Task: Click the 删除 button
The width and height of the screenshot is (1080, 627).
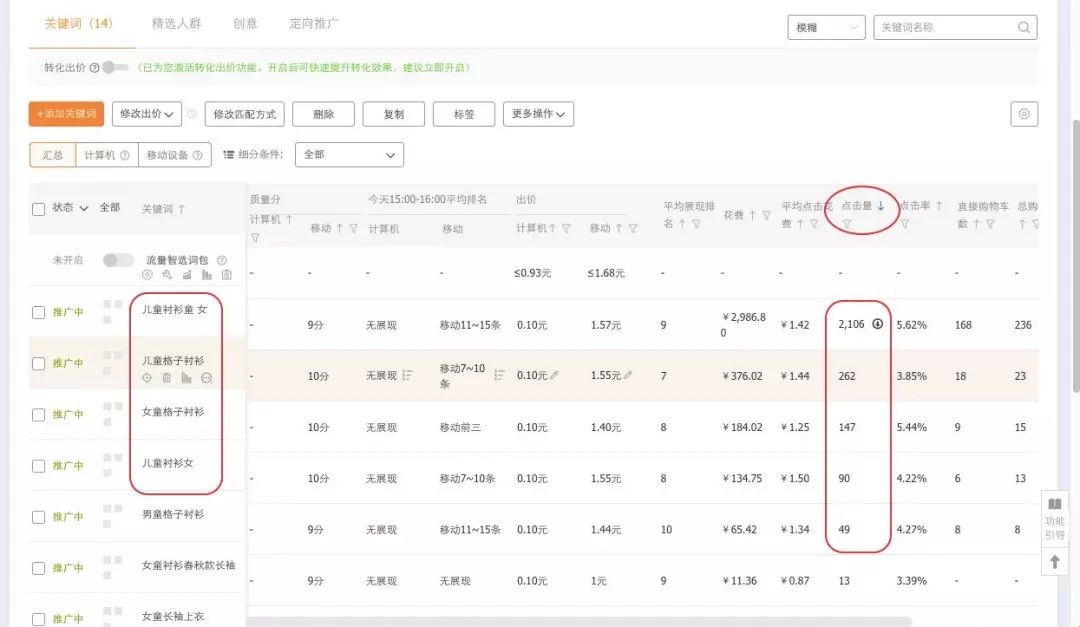Action: (324, 114)
